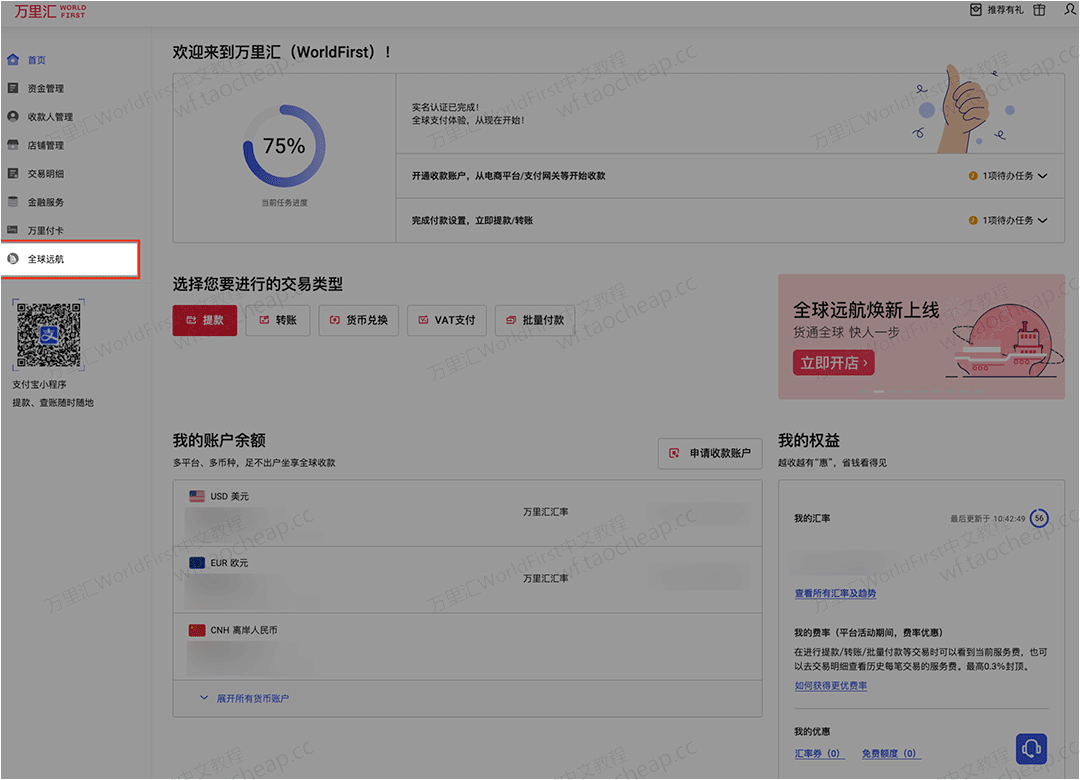
Task: Click the 我的权益 heading
Action: point(809,440)
